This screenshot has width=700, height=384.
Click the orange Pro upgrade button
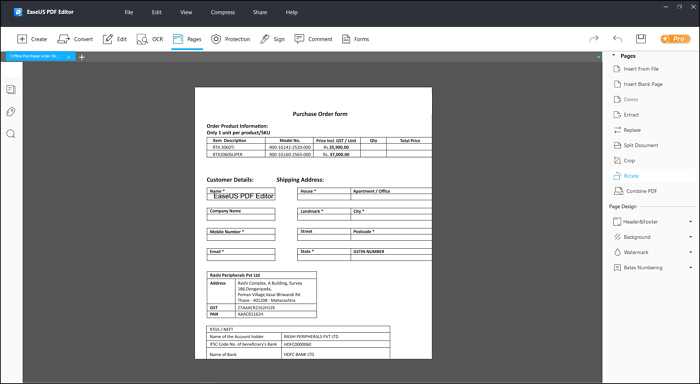point(675,39)
